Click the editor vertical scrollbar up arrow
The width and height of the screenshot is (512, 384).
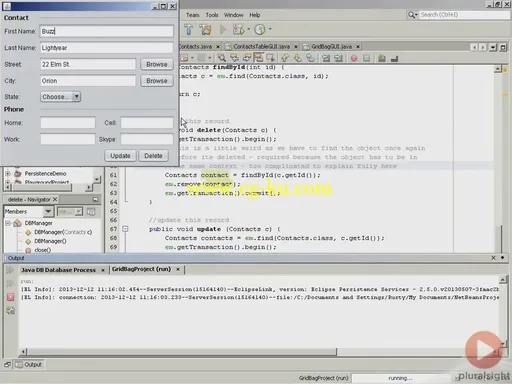[x=498, y=69]
